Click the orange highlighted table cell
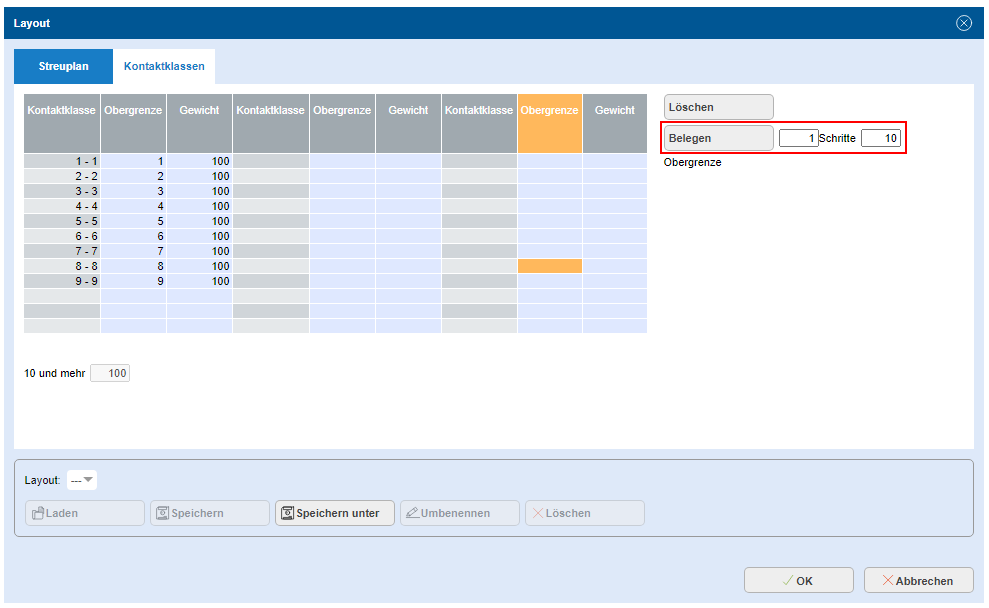This screenshot has height=608, width=989. coord(549,266)
